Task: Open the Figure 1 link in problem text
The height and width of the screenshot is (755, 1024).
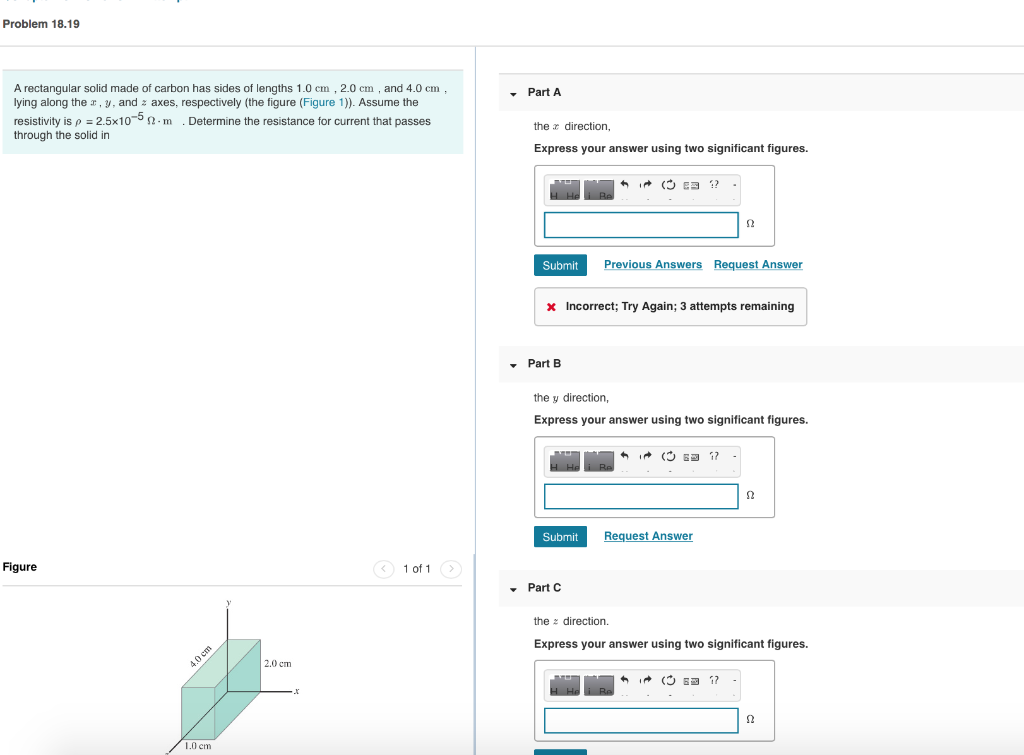Action: click(323, 103)
